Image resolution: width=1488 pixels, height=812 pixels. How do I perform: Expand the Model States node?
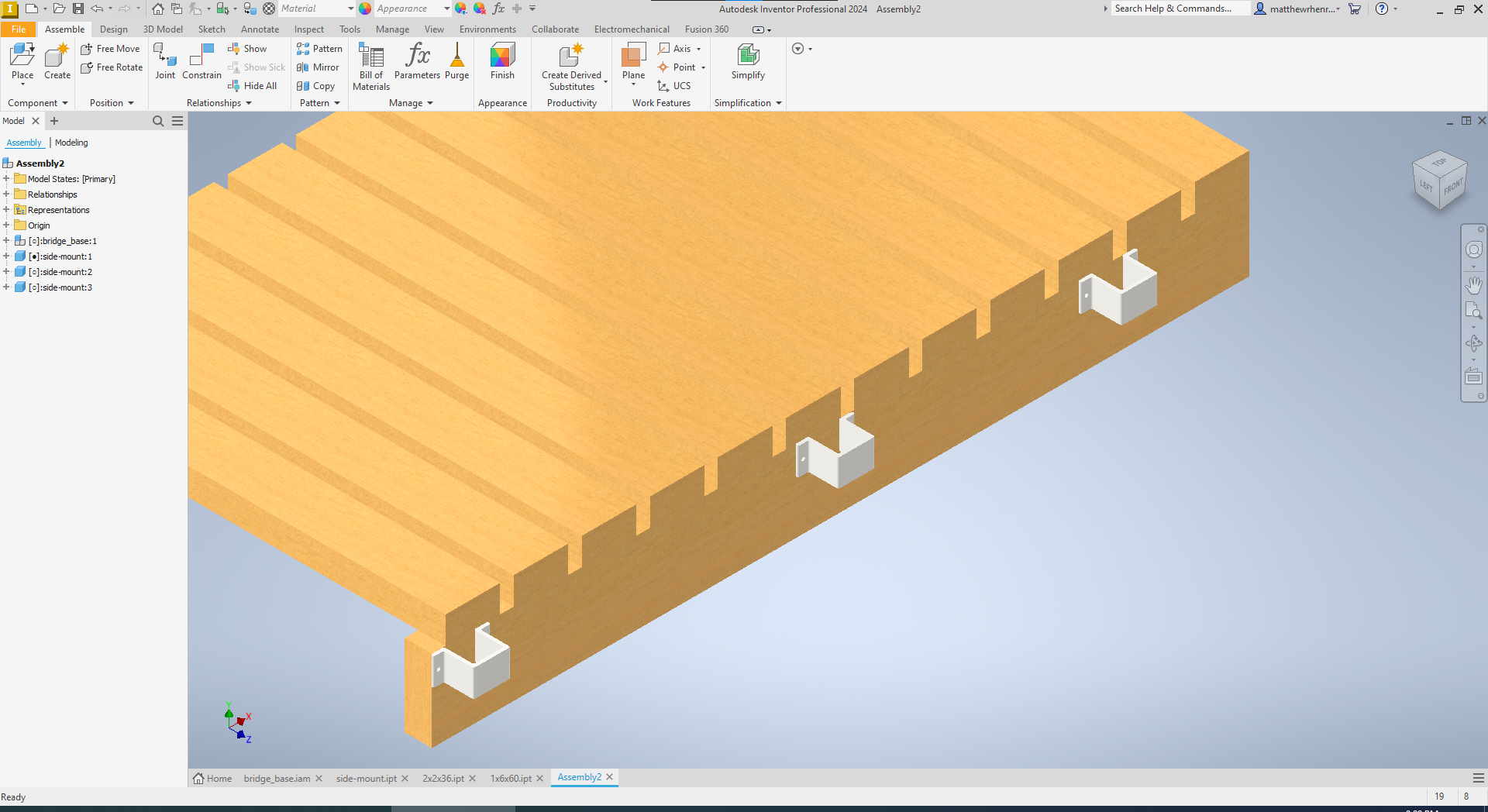[x=6, y=179]
